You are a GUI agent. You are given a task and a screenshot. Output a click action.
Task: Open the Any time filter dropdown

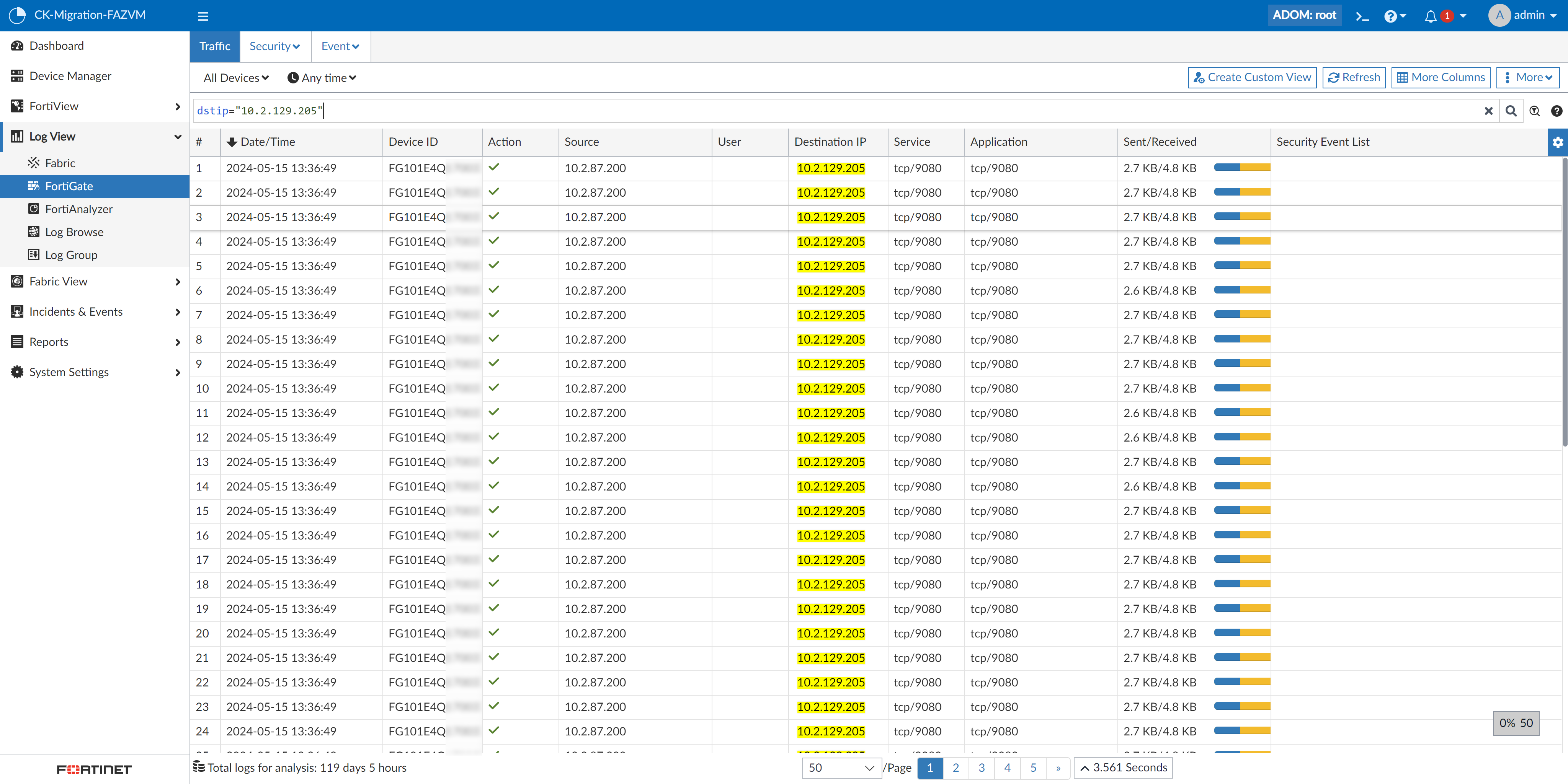[322, 77]
